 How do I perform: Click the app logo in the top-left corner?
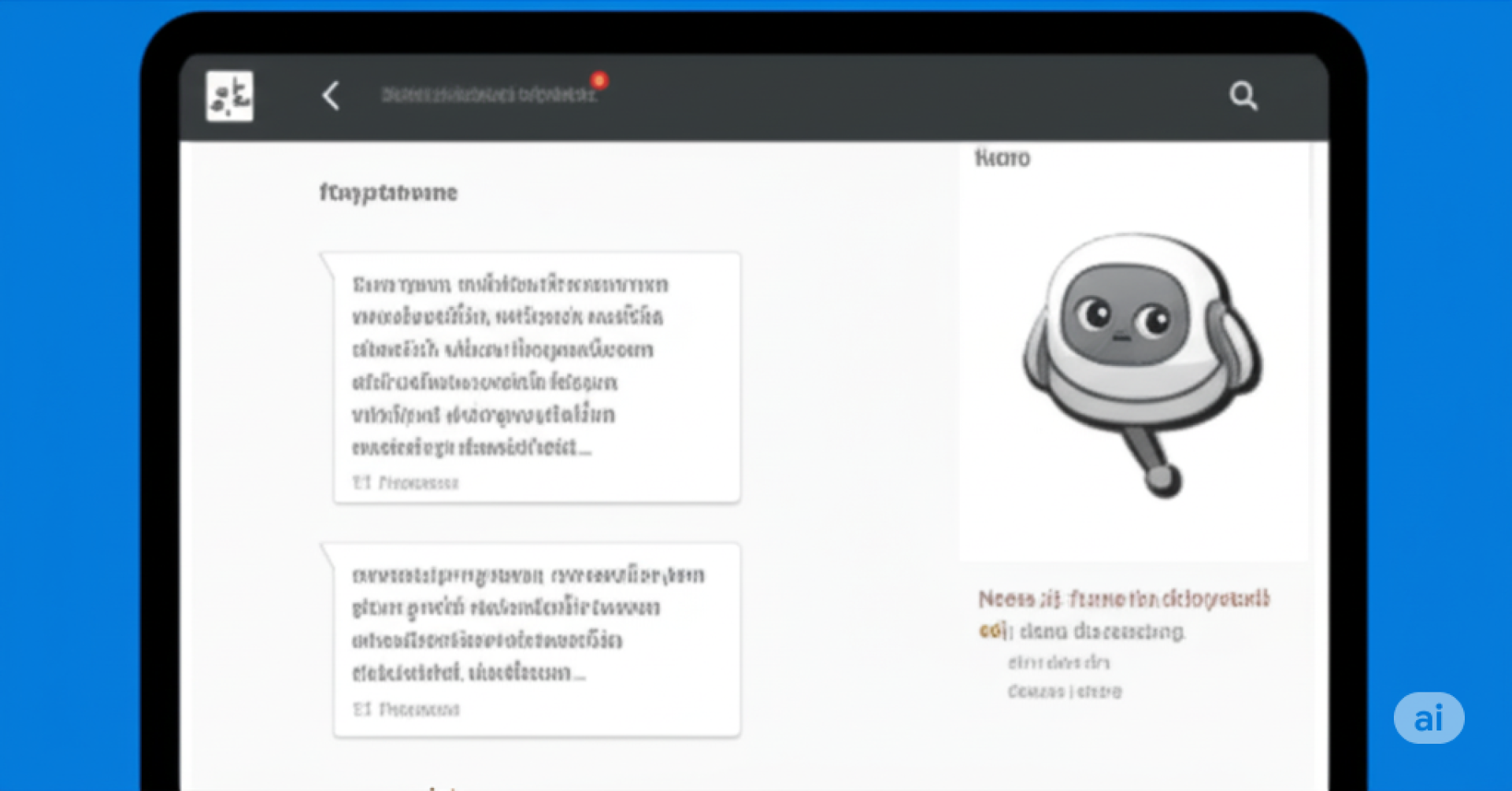(x=229, y=96)
